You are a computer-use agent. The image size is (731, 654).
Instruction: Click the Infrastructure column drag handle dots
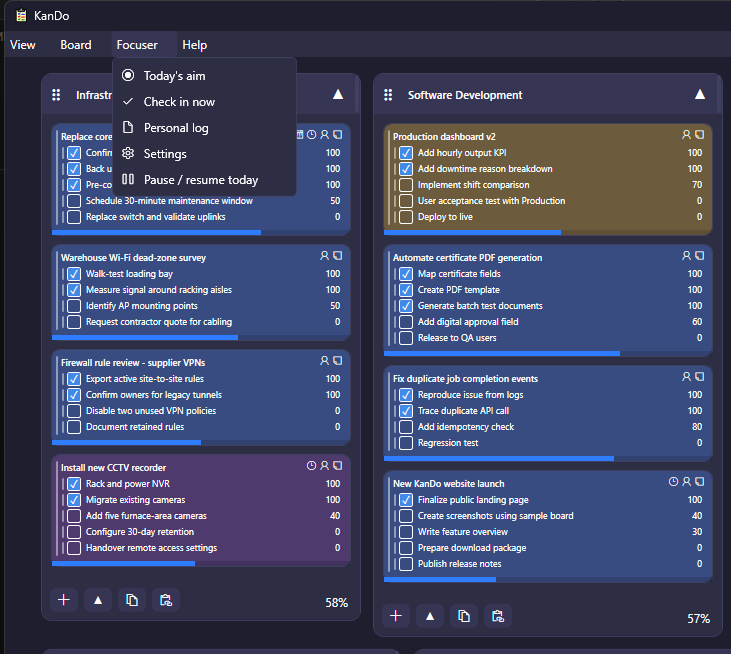coord(56,95)
